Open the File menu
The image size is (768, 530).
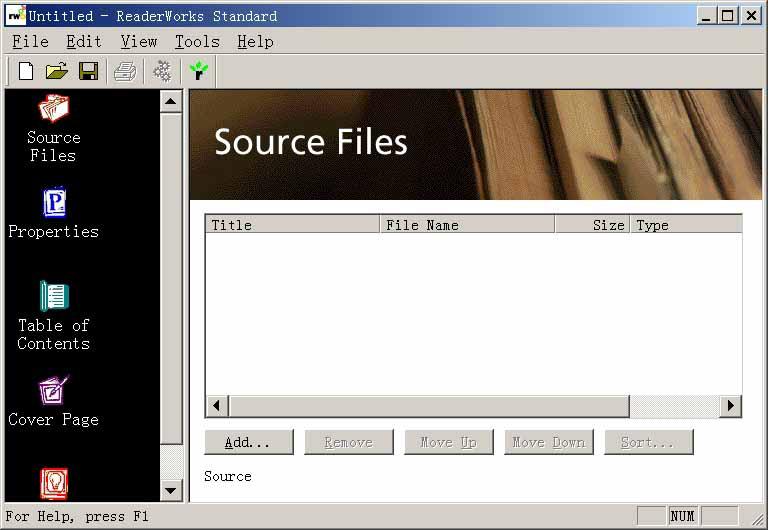[30, 41]
